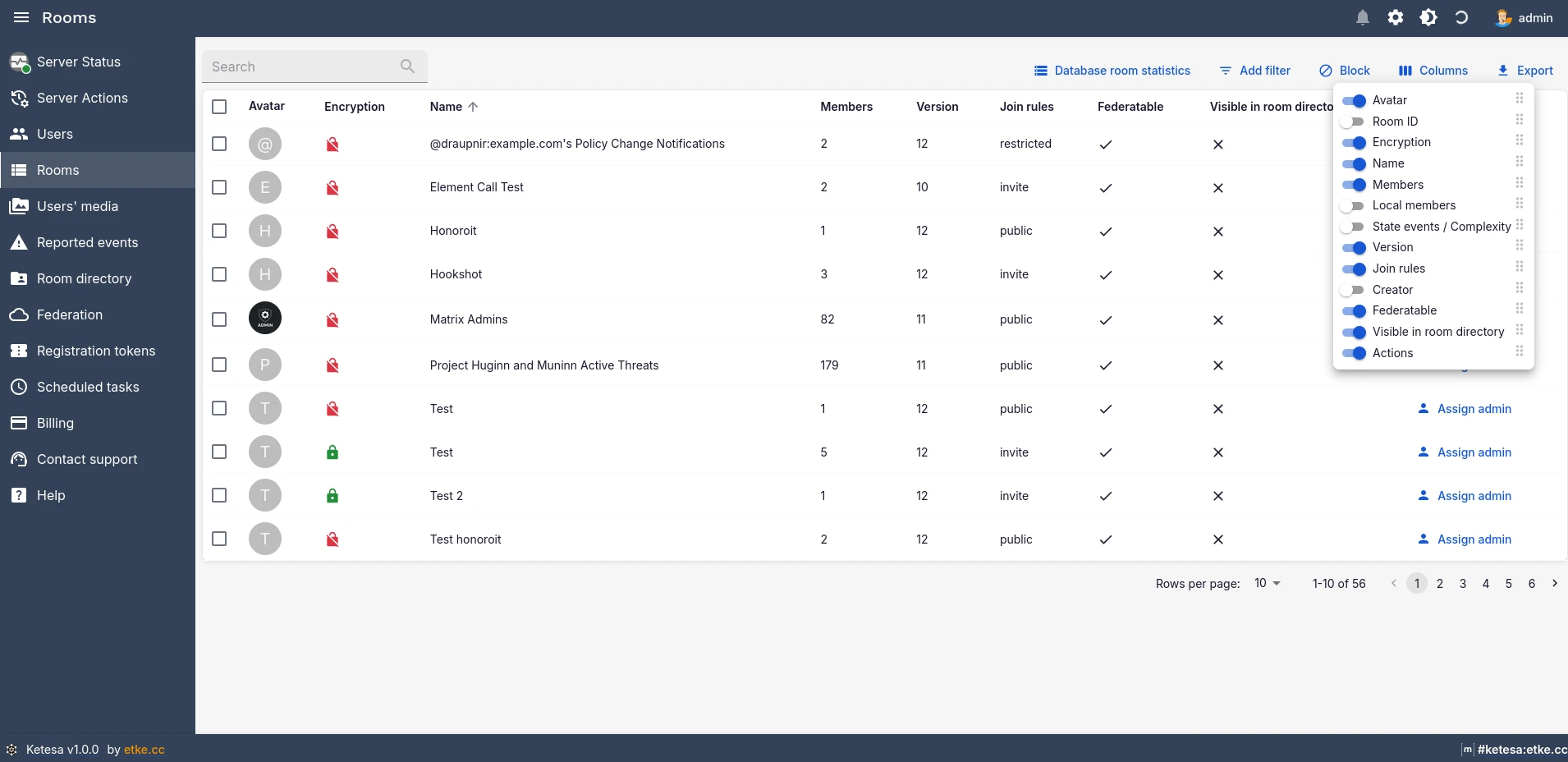Enable the Room ID column toggle
The height and width of the screenshot is (762, 1568).
pyautogui.click(x=1352, y=122)
